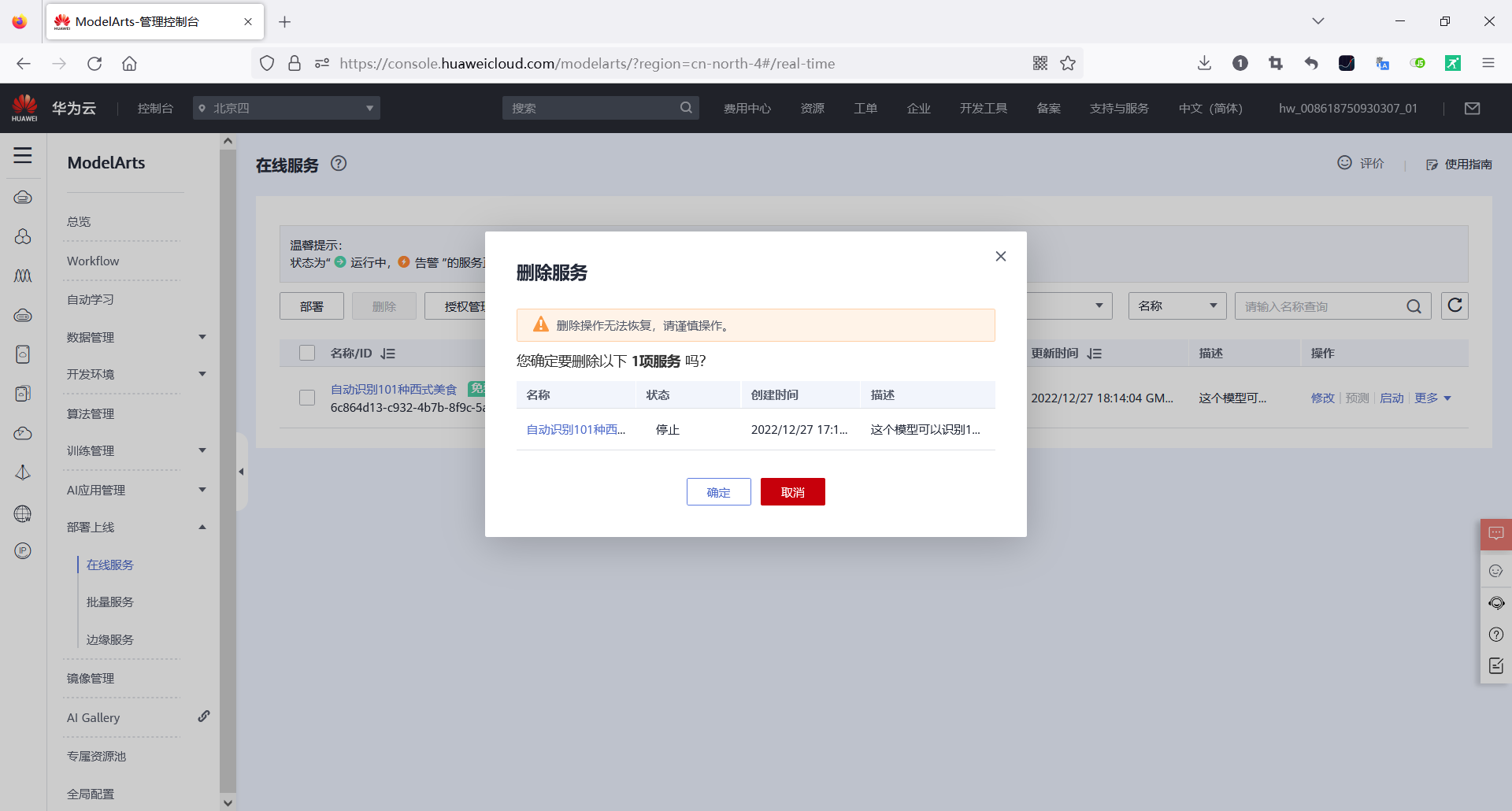The height and width of the screenshot is (811, 1512).
Task: Click the magnifier in the name search box
Action: tap(1414, 306)
